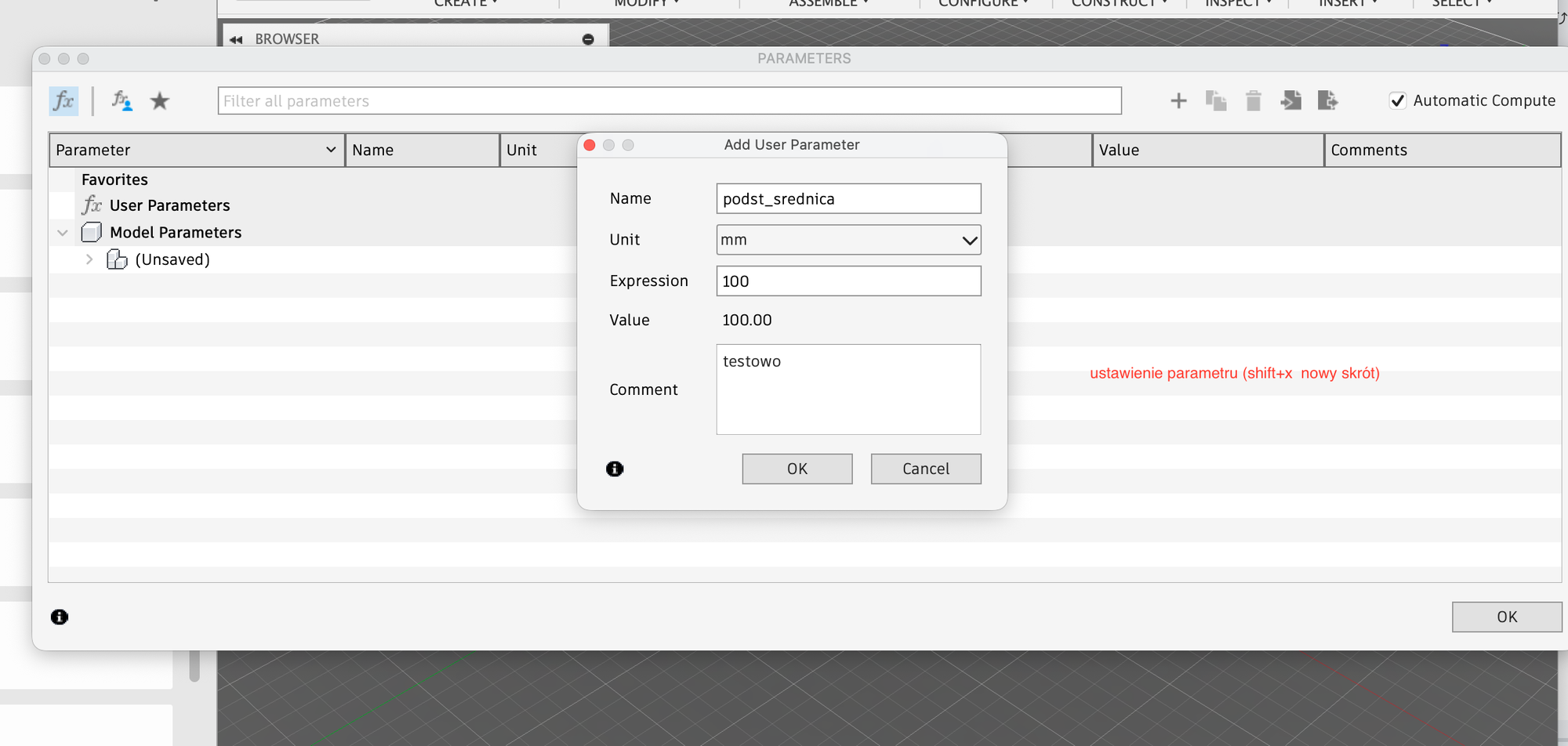The height and width of the screenshot is (746, 1568).
Task: Cancel the Add User Parameter dialog
Action: [x=925, y=469]
